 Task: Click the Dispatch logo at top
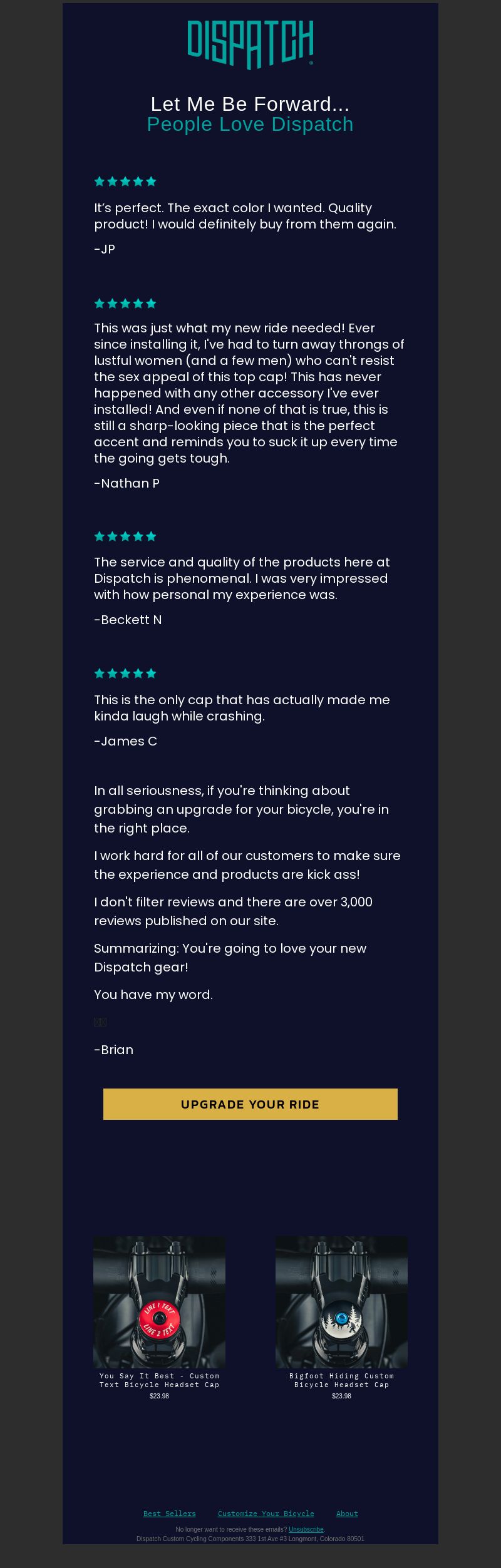250,44
